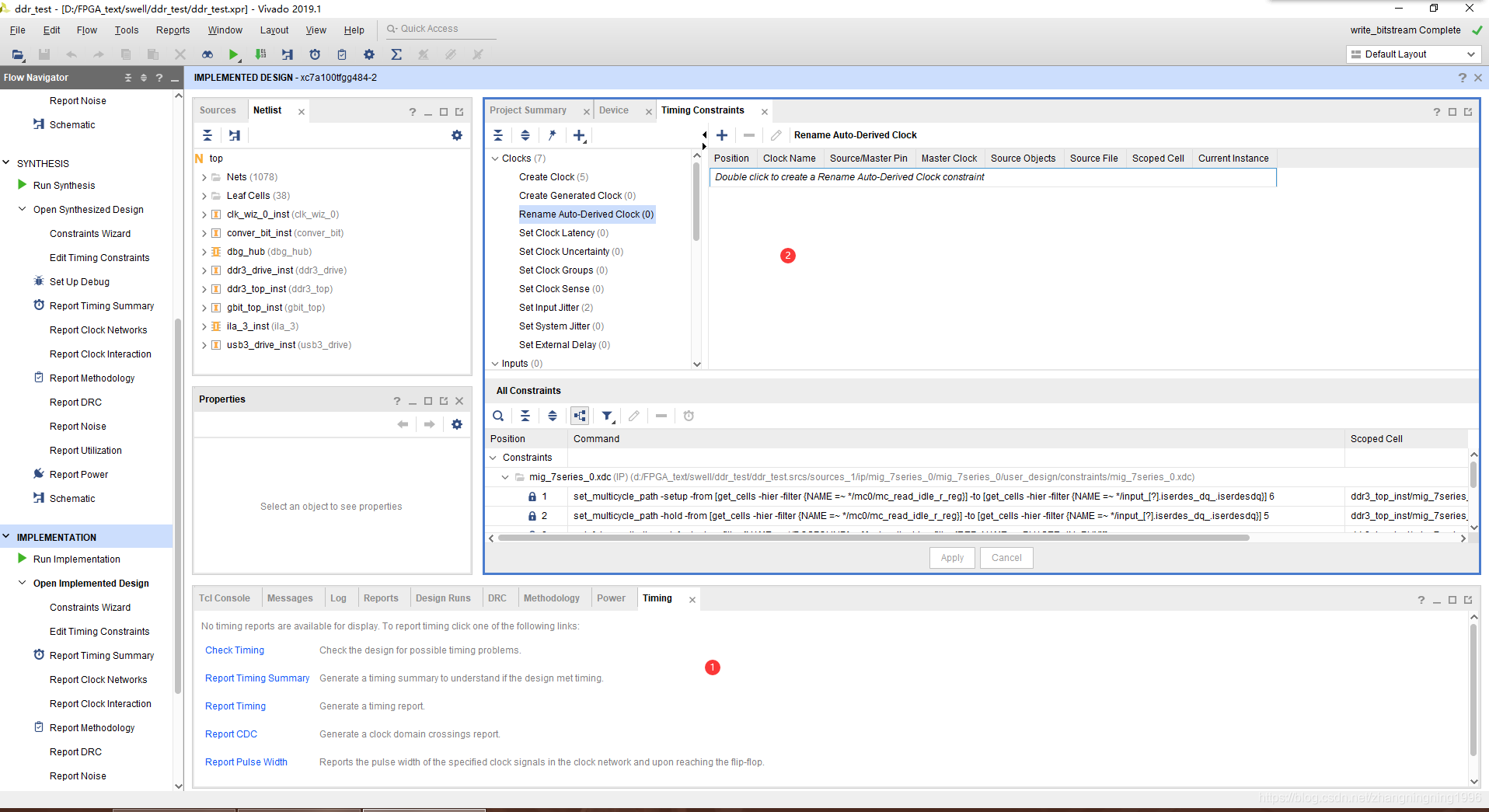Click the Report CDC link
This screenshot has height=812, width=1489.
231,734
